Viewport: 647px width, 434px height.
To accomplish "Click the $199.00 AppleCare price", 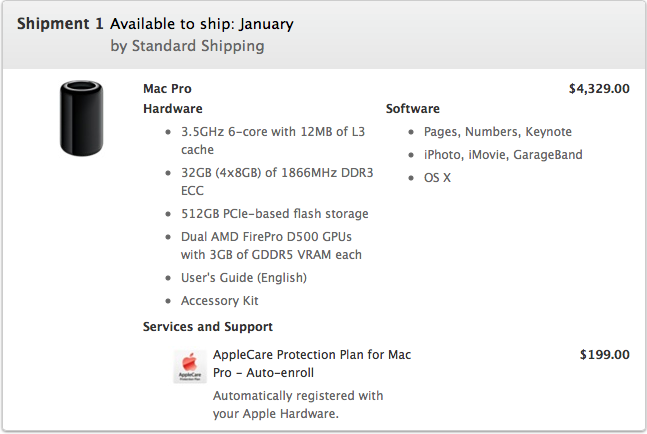I will click(604, 354).
